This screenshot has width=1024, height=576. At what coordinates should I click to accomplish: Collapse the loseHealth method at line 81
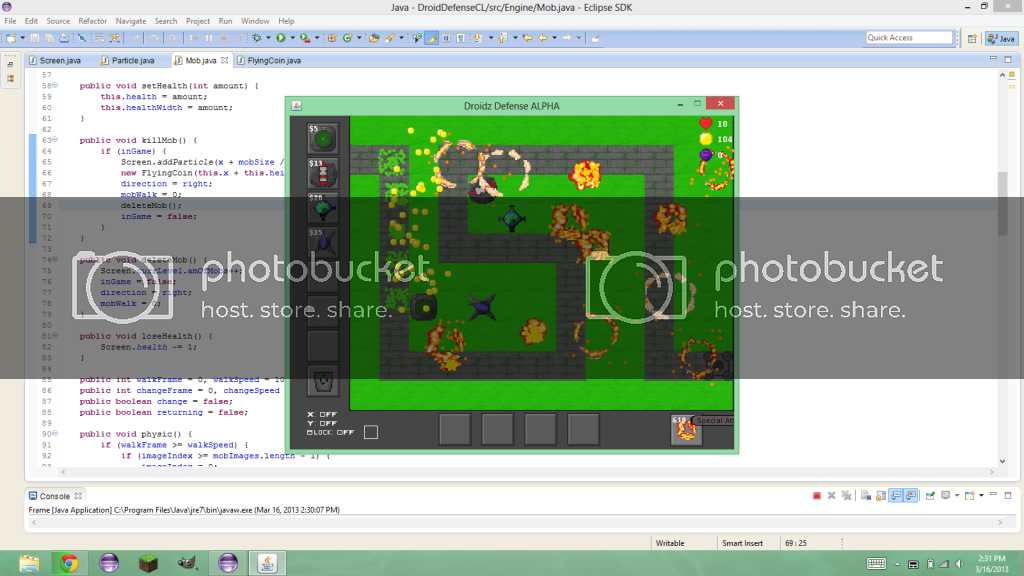(x=55, y=335)
